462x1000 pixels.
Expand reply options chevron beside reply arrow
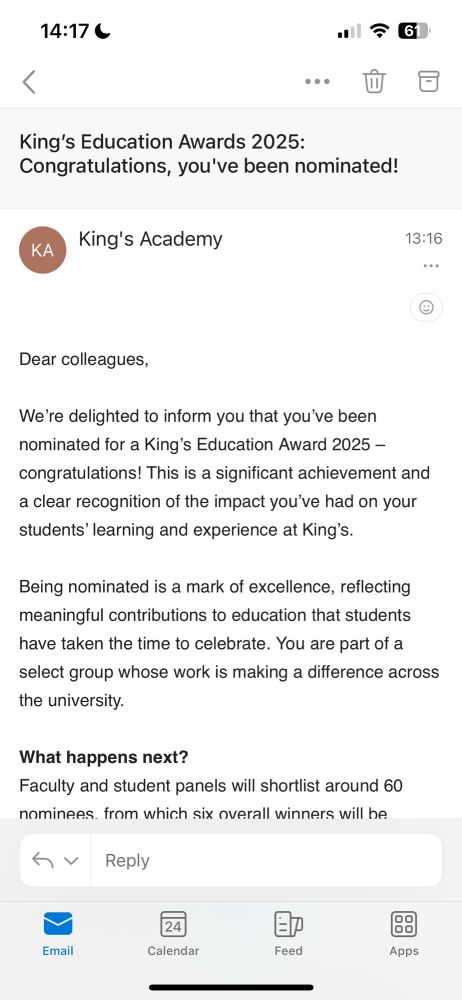click(71, 861)
